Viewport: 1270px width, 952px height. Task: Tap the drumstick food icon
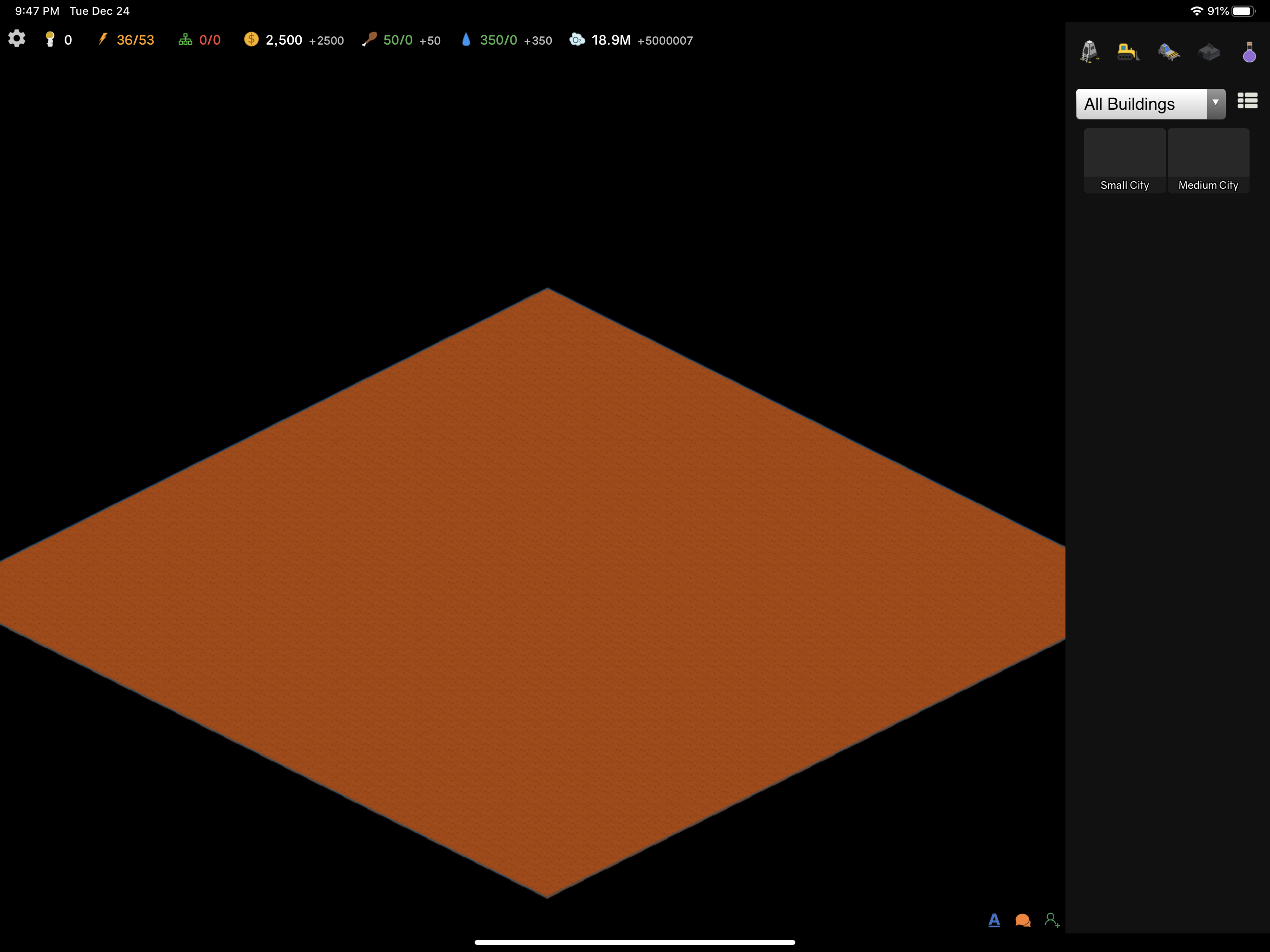point(369,40)
